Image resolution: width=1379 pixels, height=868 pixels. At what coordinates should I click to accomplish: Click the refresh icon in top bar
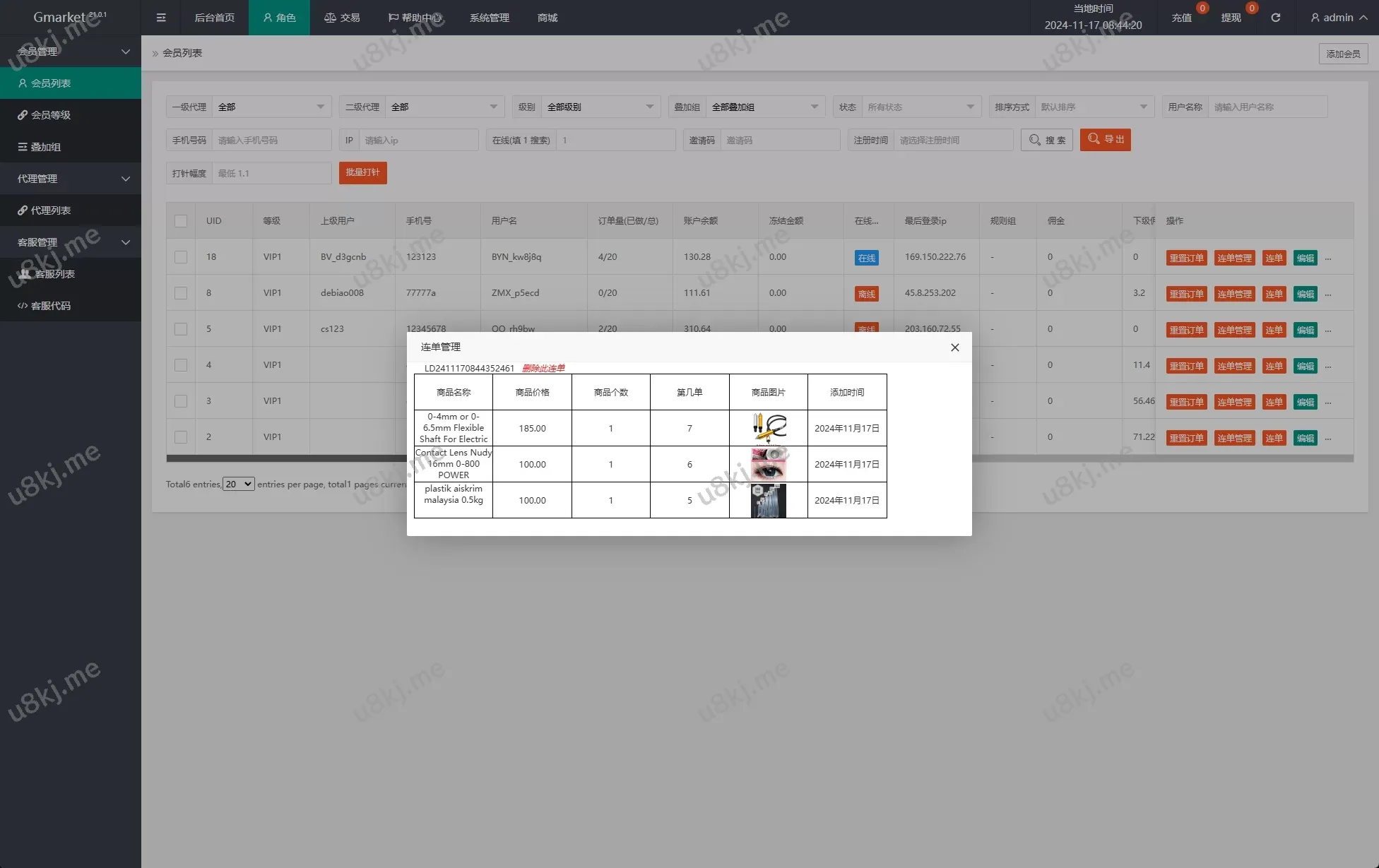coord(1275,18)
